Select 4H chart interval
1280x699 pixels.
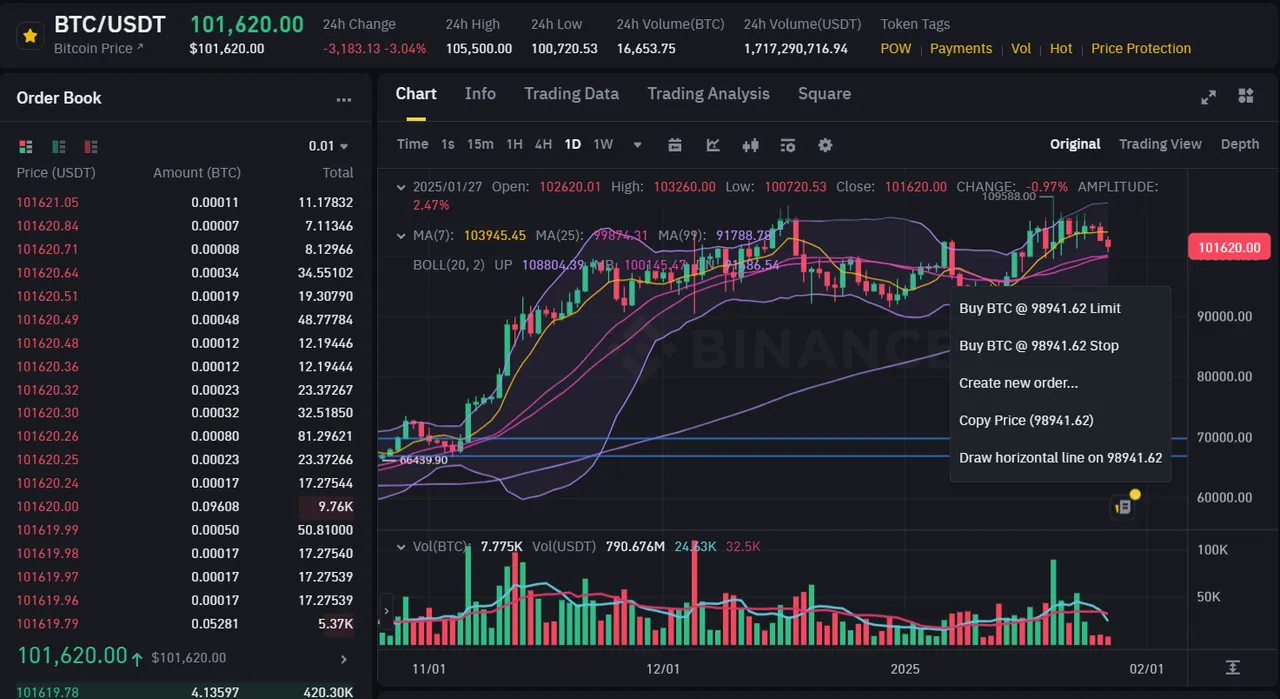point(543,144)
